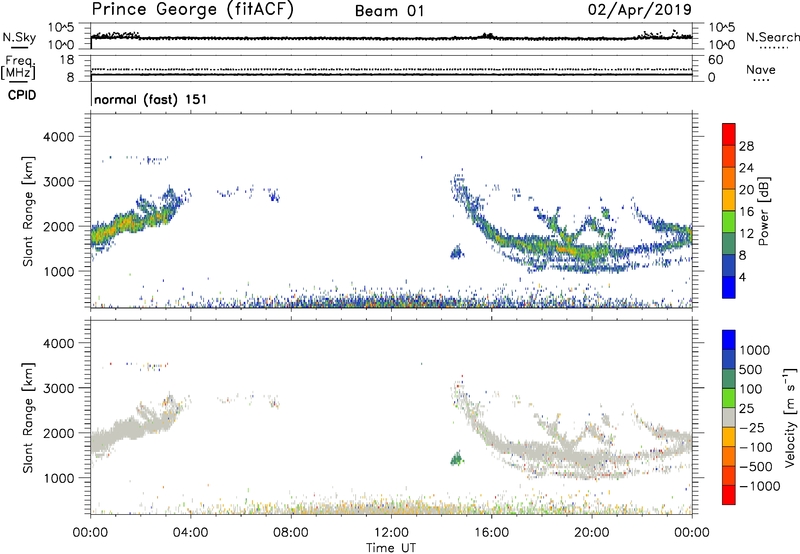
Task: Click the grey swatch in Velocity colorbar
Action: coord(729,417)
